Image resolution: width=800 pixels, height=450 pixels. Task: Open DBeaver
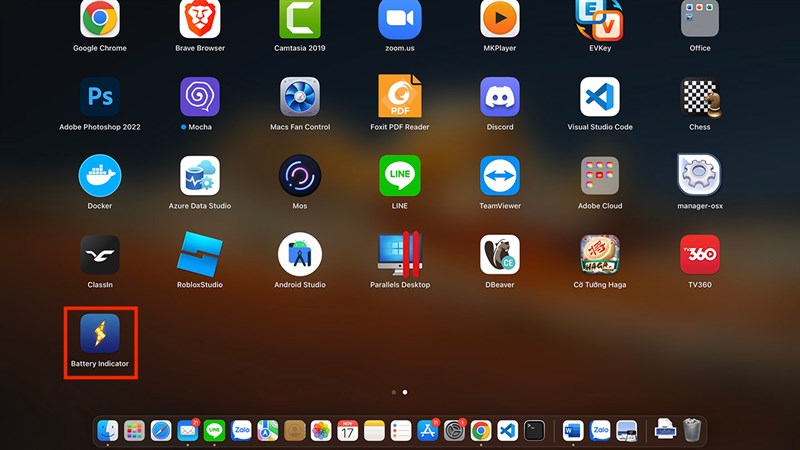(x=500, y=255)
